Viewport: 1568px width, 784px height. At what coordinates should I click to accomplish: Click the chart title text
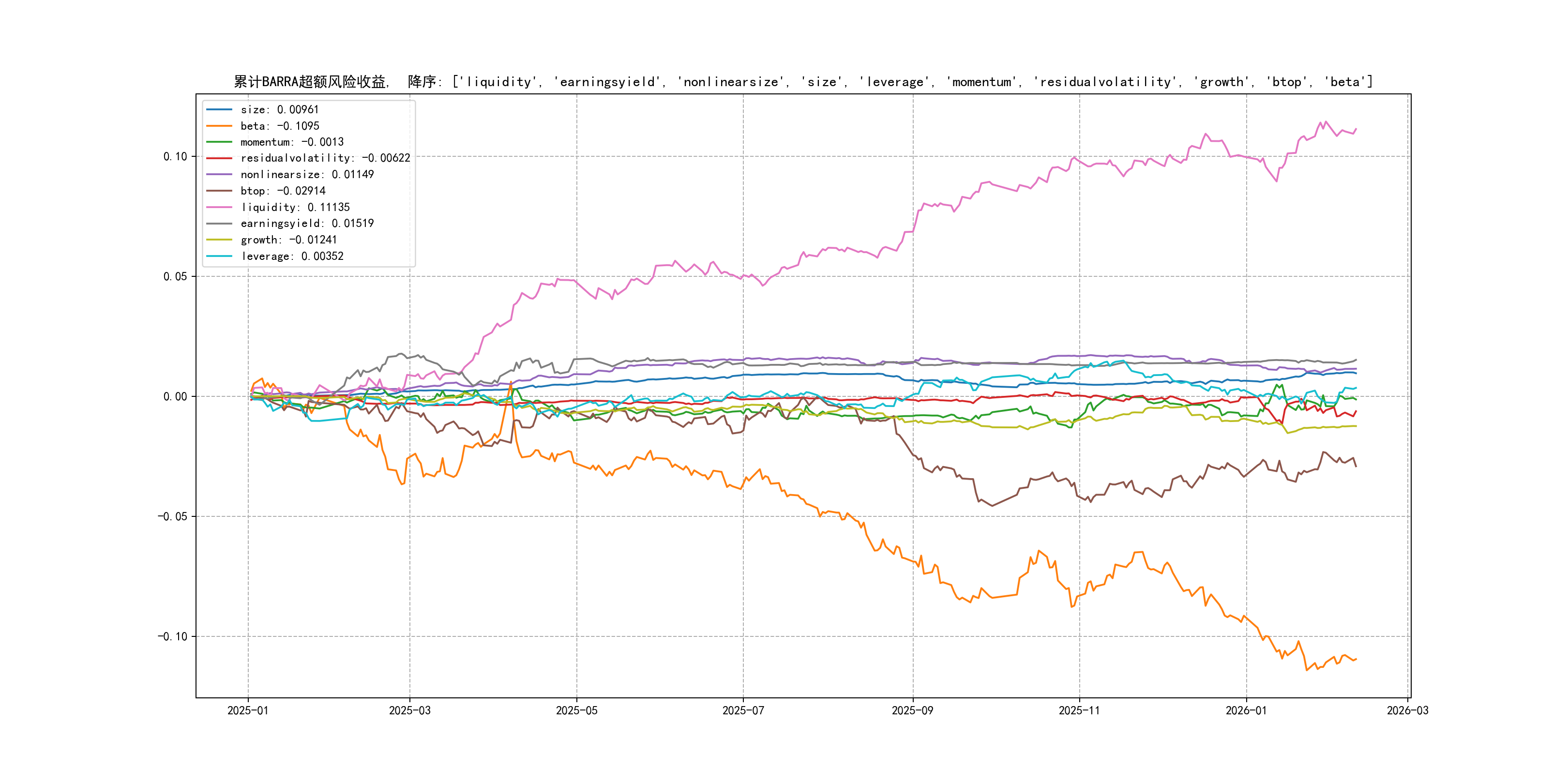click(803, 82)
